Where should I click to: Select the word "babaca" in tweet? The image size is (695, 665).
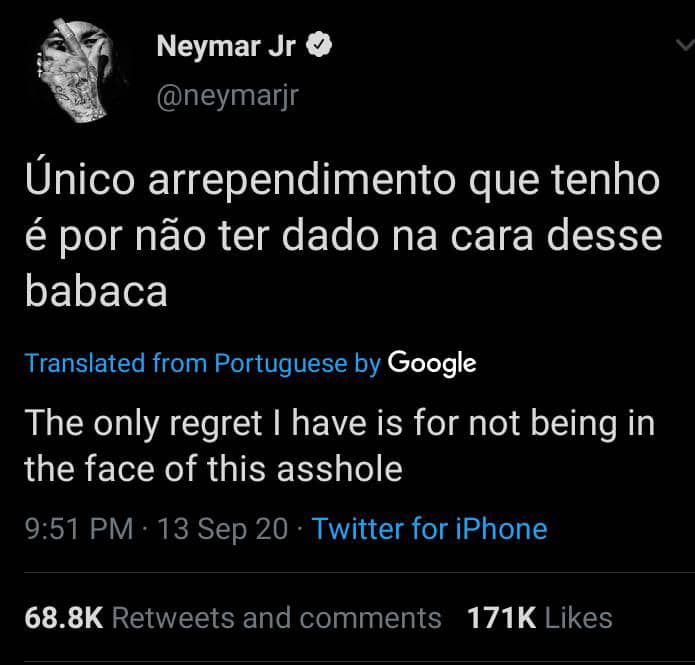click(x=95, y=292)
